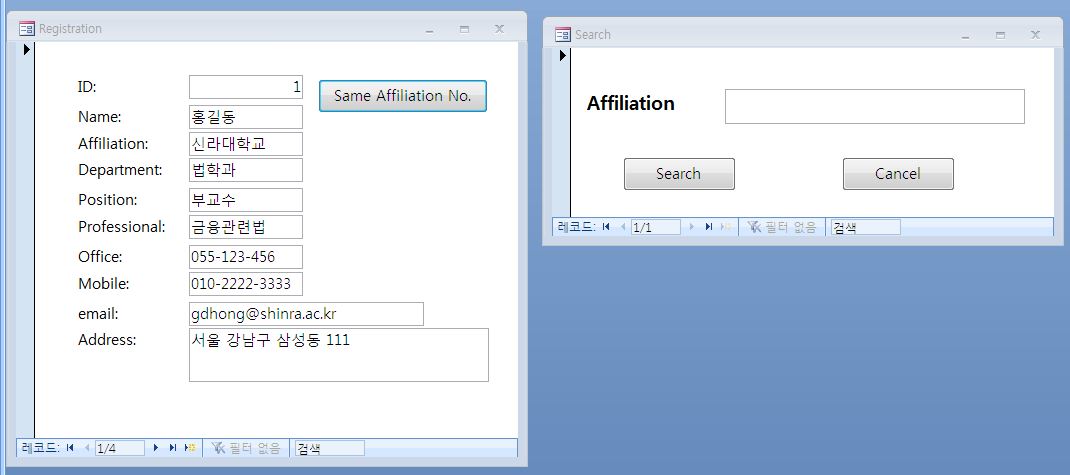Click the Same Affiliation No. button
The image size is (1070, 475).
403,96
